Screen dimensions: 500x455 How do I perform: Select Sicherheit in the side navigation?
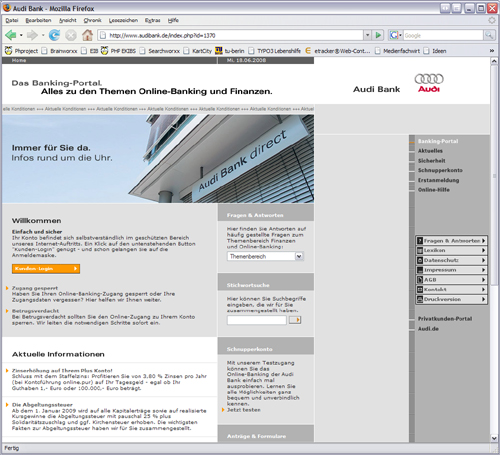(432, 161)
